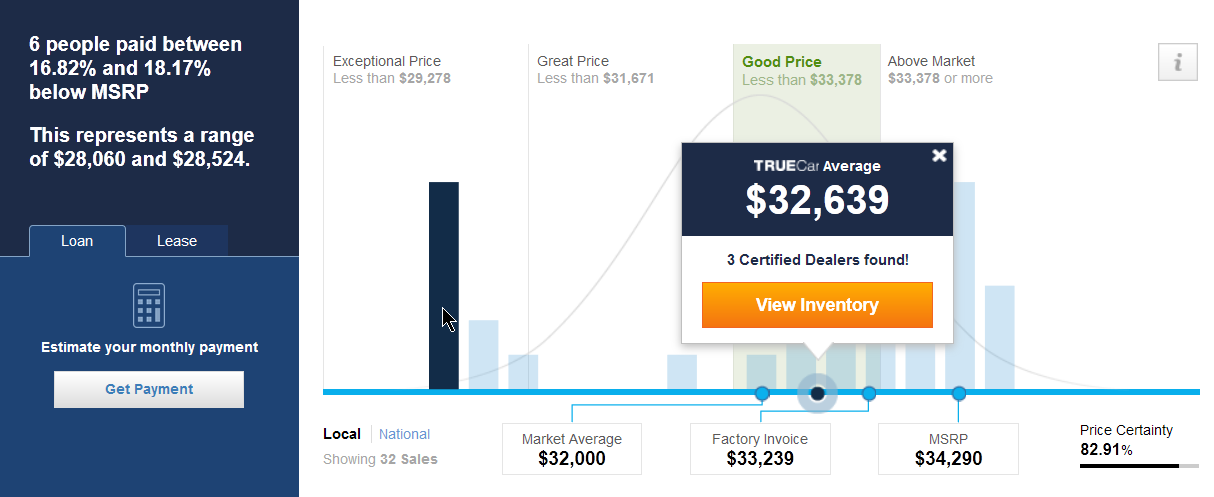This screenshot has width=1214, height=497.
Task: Click the Market Average marker dot
Action: (762, 393)
